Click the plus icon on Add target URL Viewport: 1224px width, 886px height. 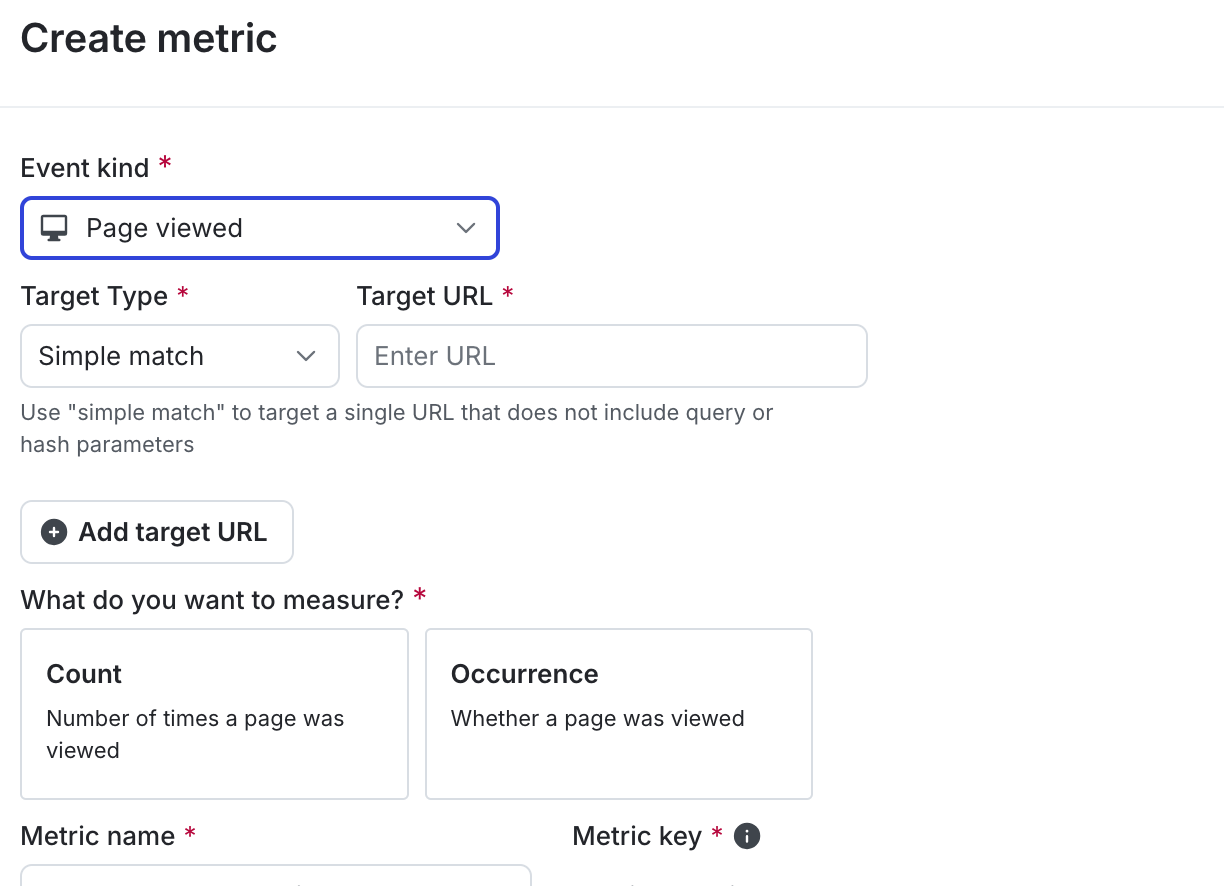click(53, 531)
